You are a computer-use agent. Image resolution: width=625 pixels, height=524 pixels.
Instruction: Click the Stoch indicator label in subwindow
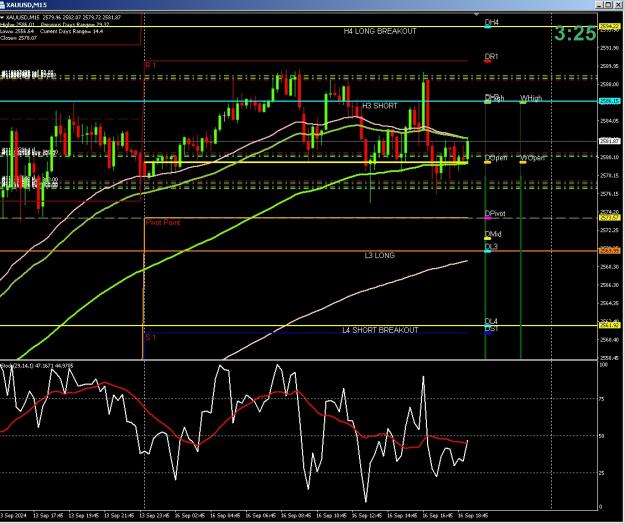[37, 365]
